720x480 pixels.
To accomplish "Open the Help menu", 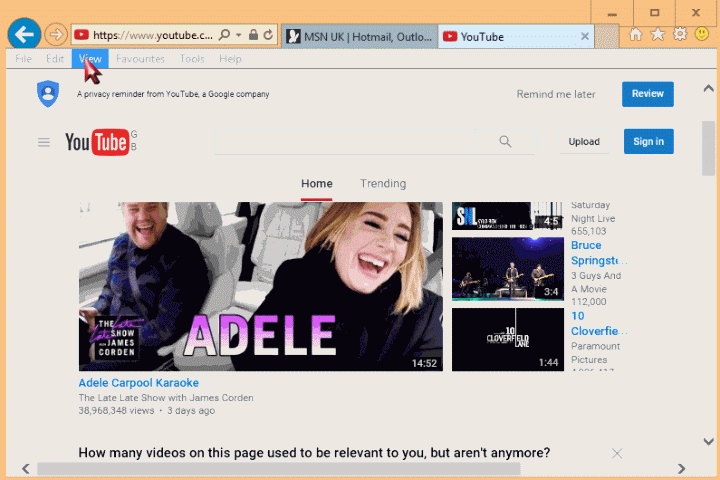I will pos(230,59).
